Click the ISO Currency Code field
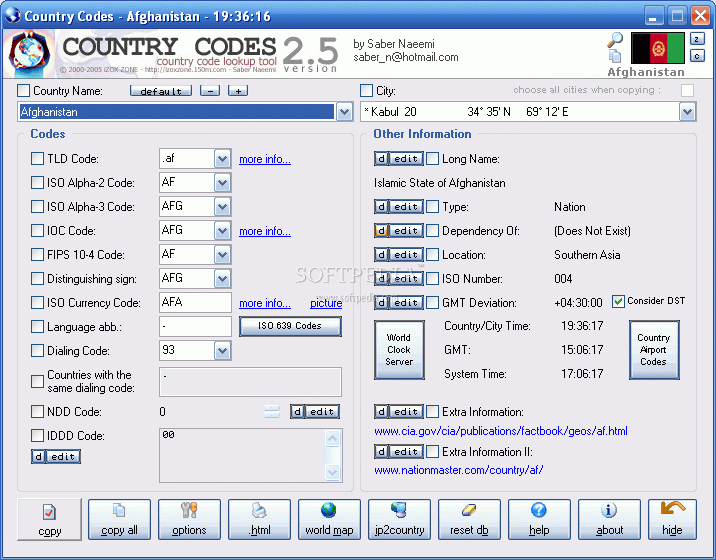Viewport: 716px width, 560px height. [195, 302]
